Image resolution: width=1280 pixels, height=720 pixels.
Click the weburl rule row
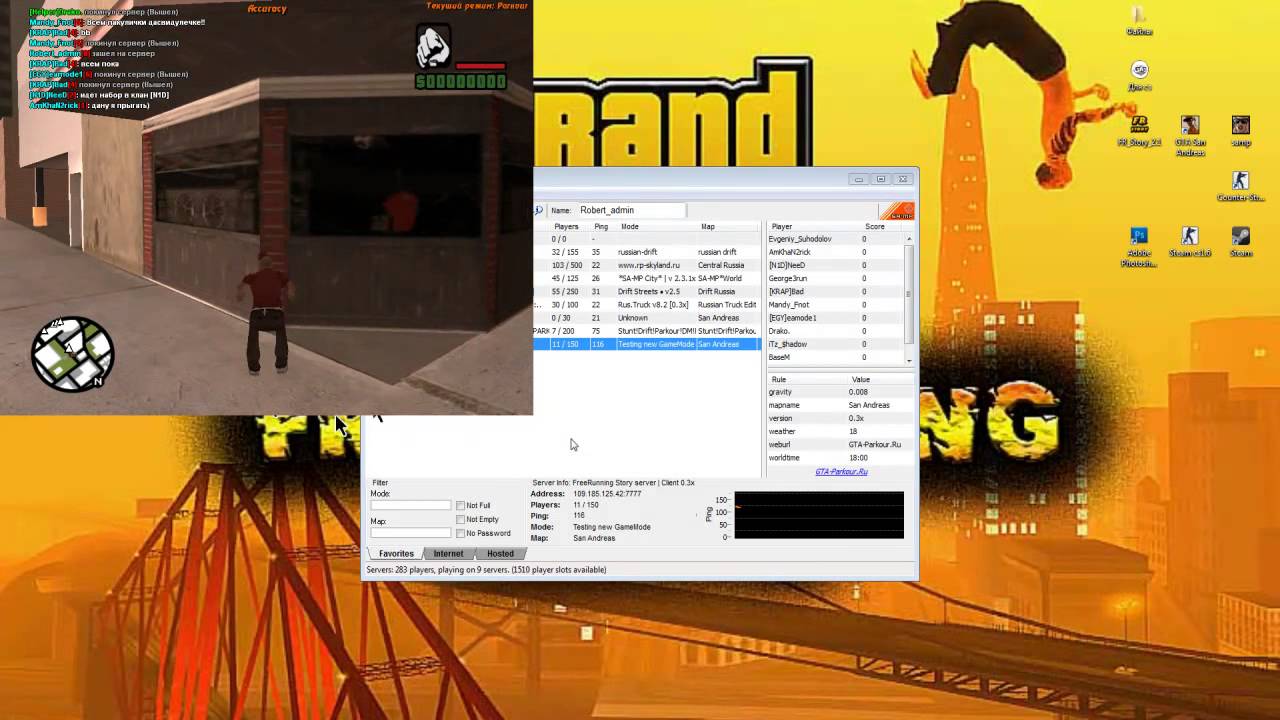840,444
